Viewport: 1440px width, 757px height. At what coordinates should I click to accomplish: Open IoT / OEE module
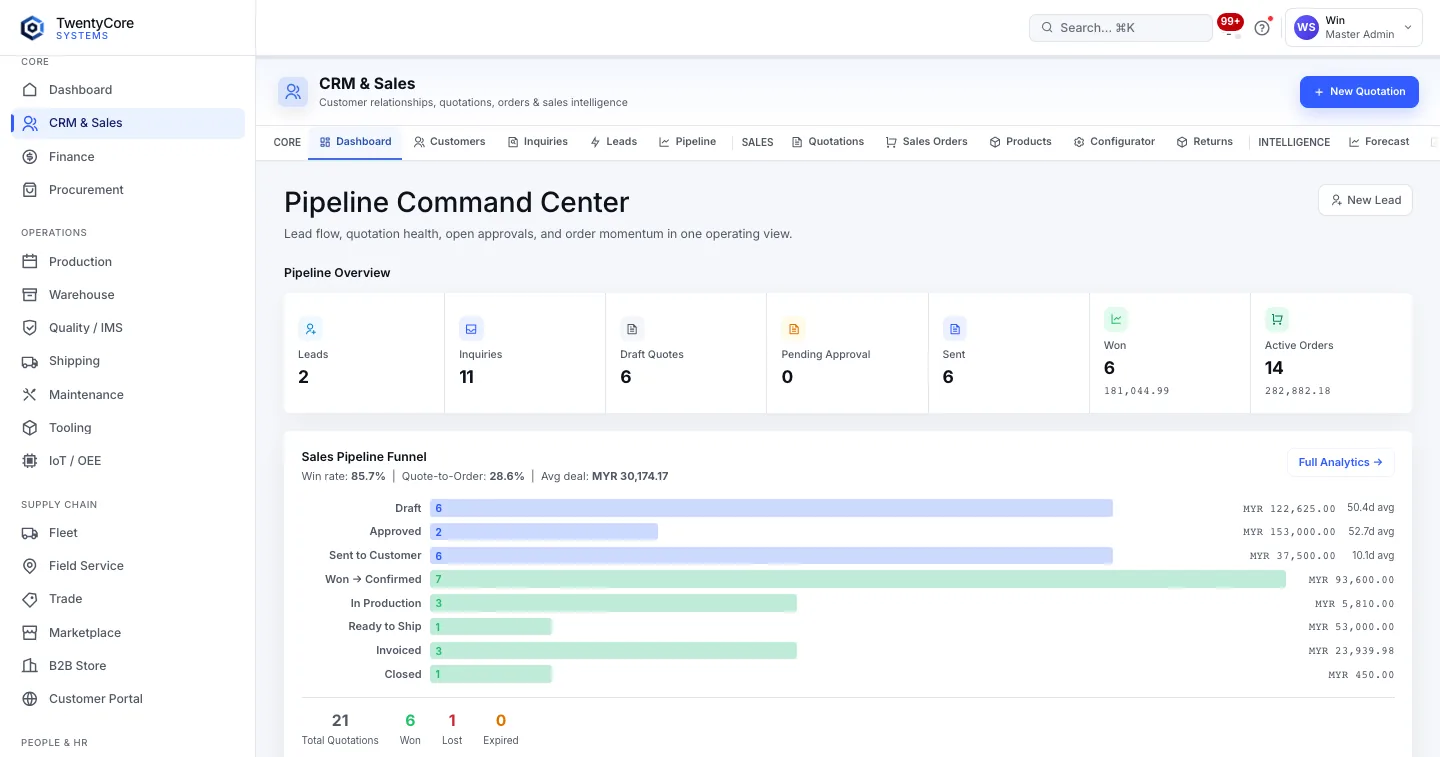[x=128, y=461]
